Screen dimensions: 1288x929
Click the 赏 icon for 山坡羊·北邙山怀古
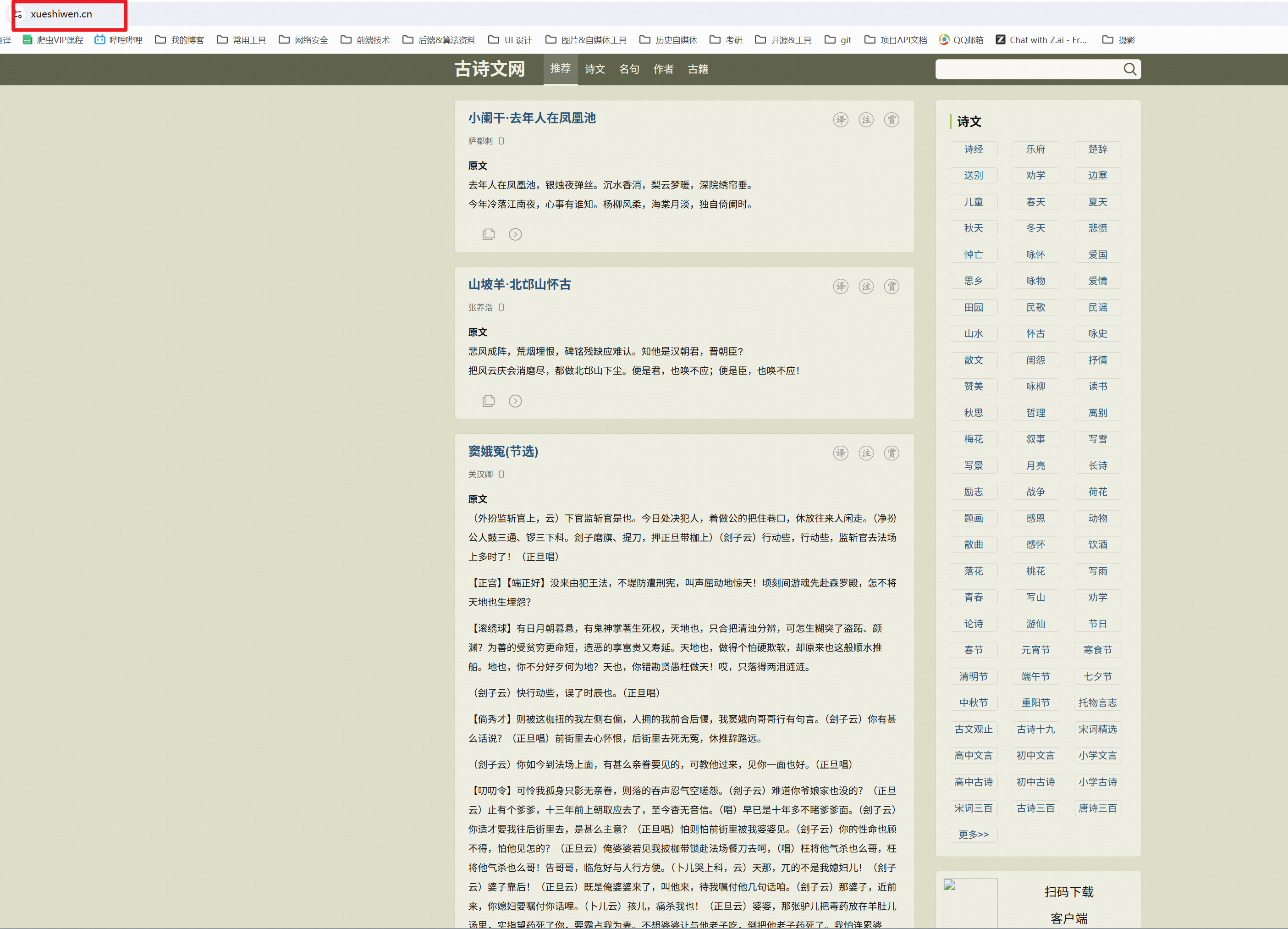point(891,287)
